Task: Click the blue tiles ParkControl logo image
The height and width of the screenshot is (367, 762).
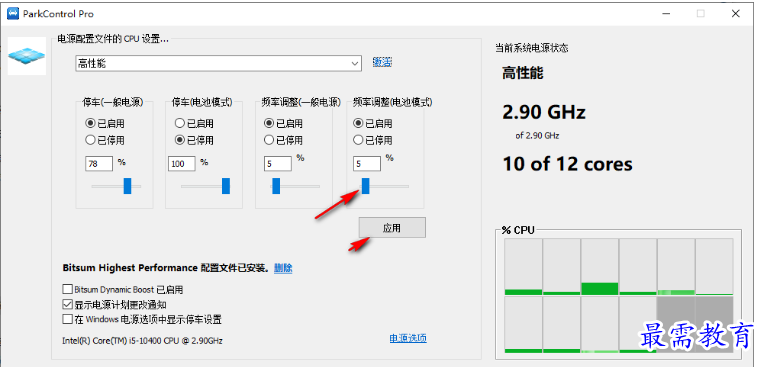Action: 27,55
